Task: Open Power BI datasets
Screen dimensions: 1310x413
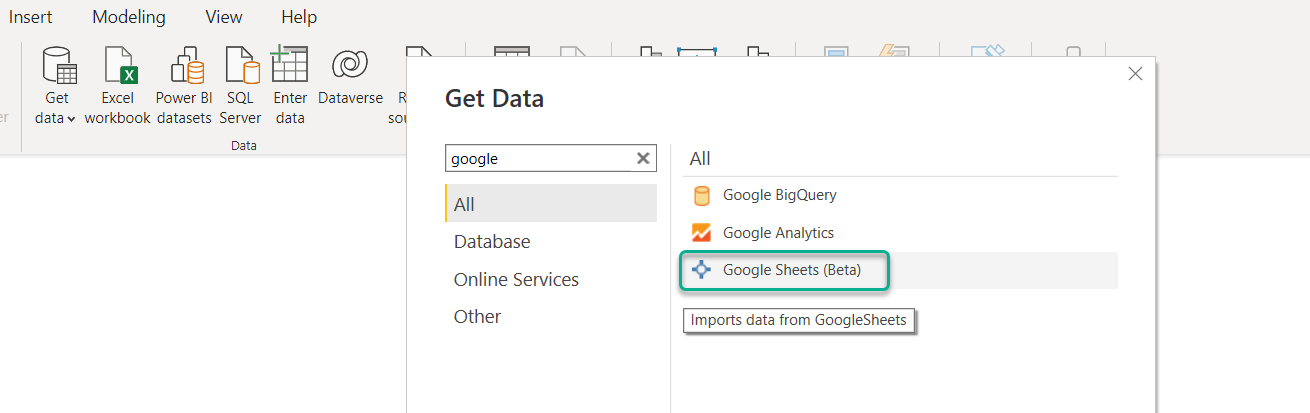Action: pos(183,85)
